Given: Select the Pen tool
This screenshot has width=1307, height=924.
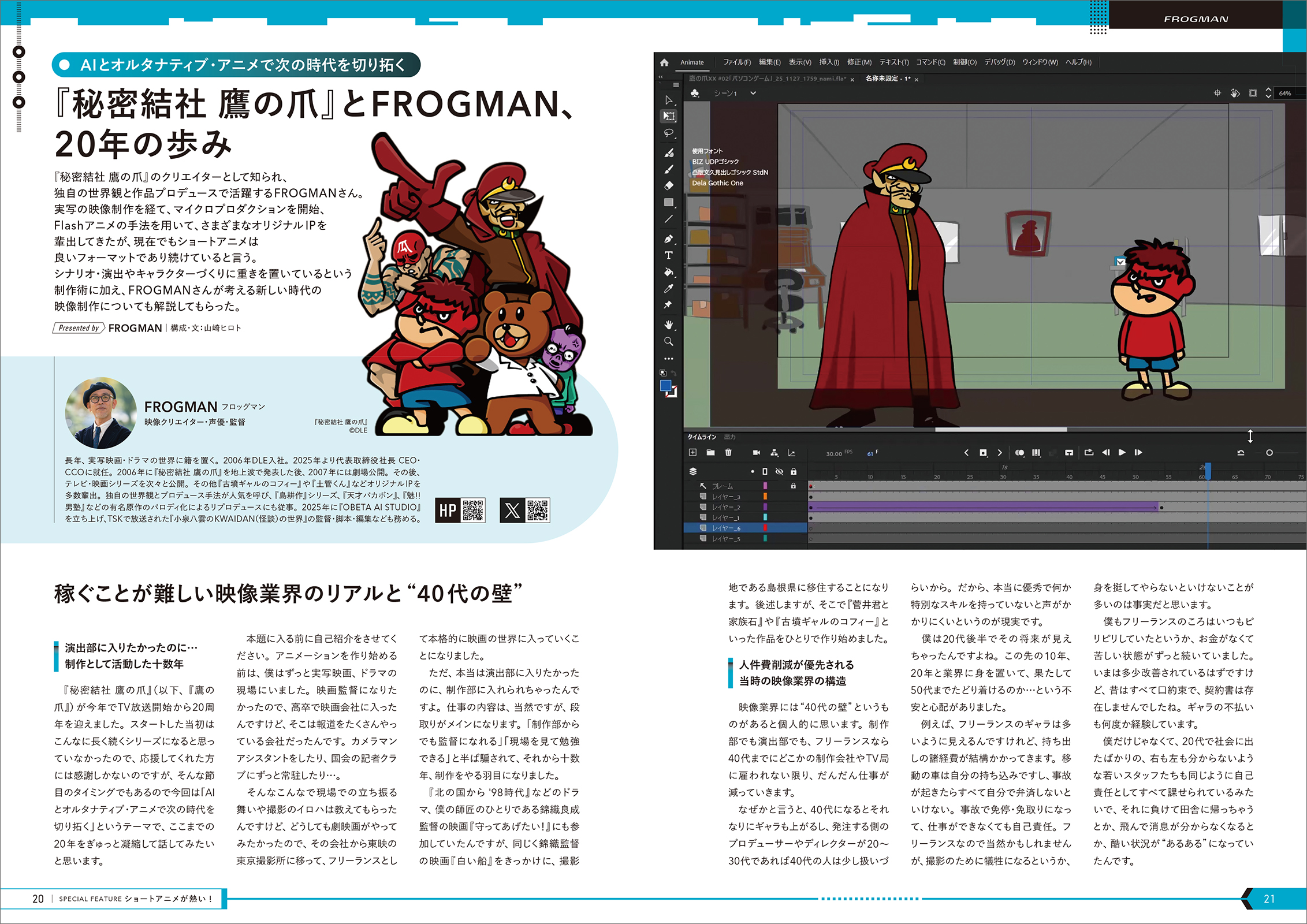Looking at the screenshot, I should coord(668,239).
